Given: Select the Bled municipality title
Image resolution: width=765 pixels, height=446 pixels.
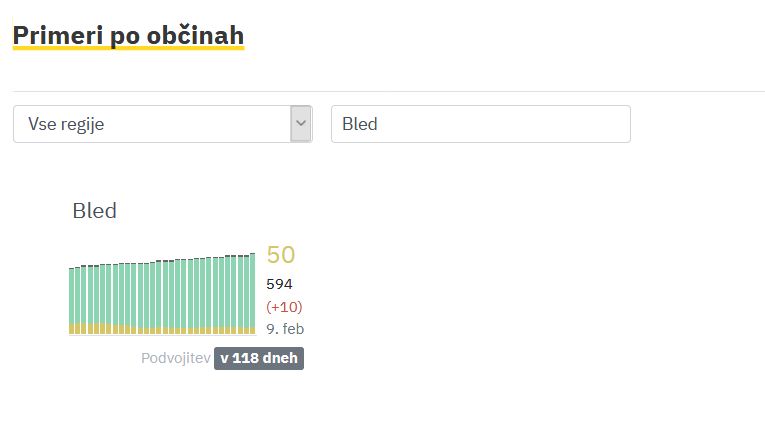Looking at the screenshot, I should [x=94, y=211].
